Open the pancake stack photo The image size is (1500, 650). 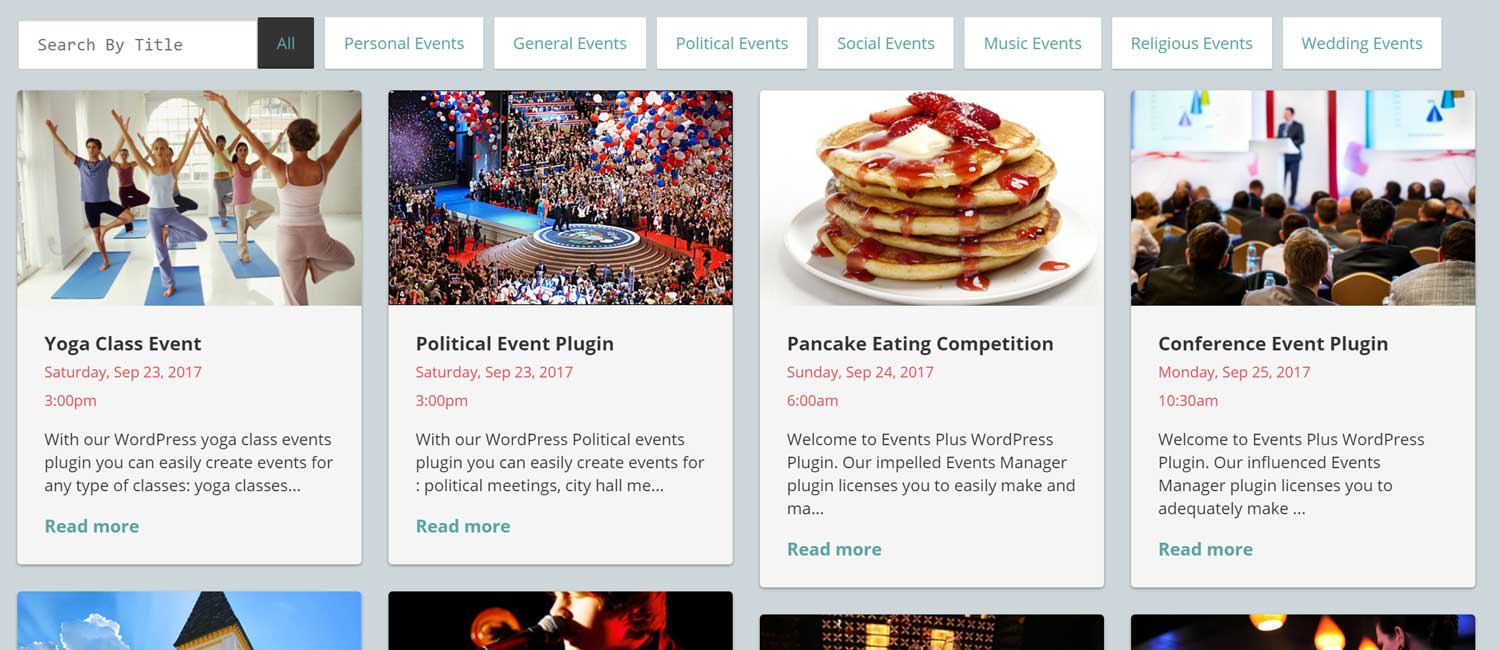932,198
